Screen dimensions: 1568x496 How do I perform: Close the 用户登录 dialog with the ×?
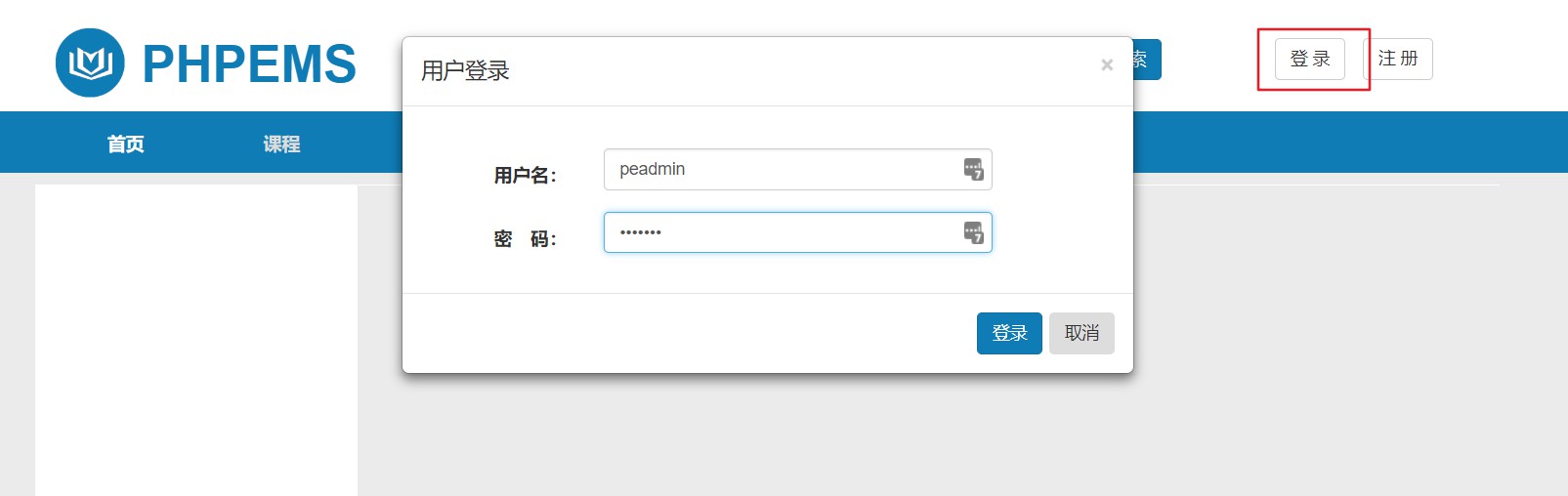pyautogui.click(x=1107, y=64)
